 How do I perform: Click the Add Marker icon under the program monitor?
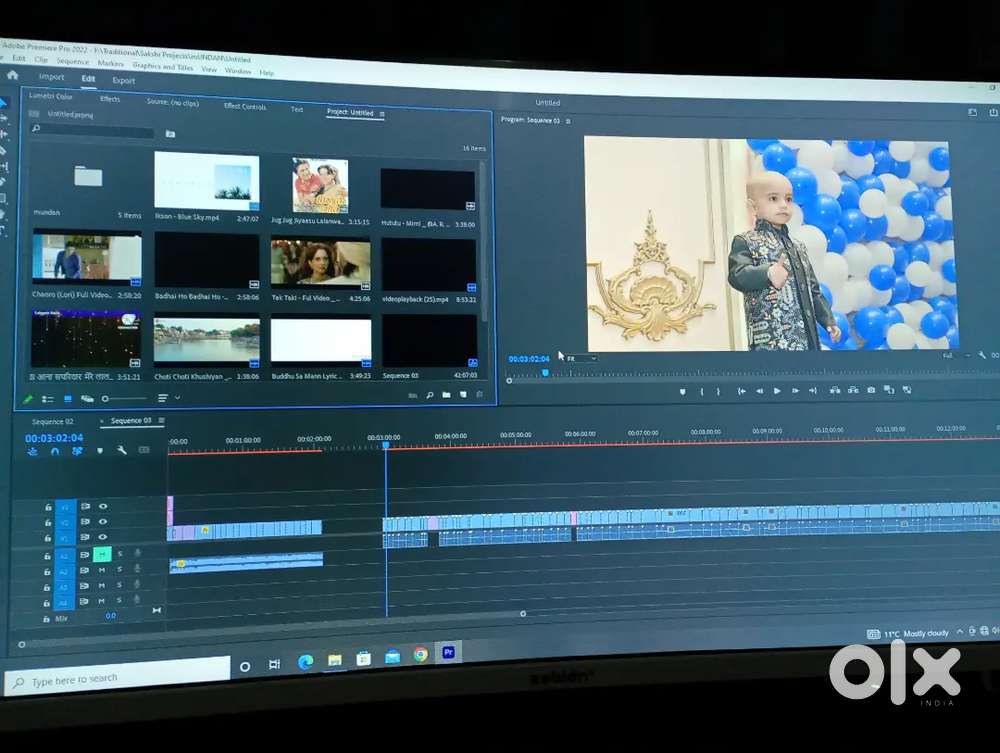coord(682,391)
